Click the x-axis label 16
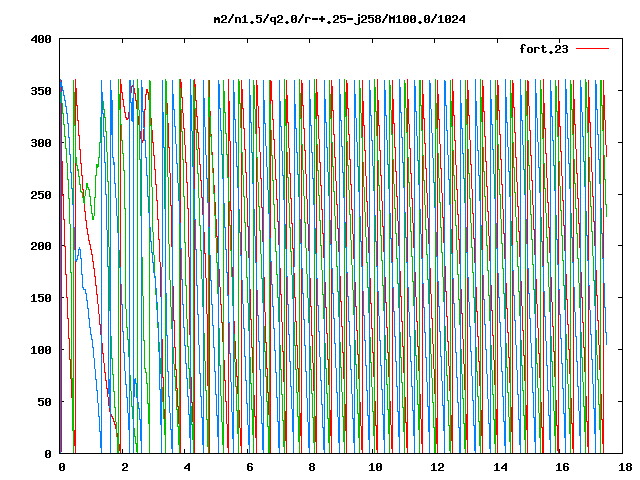 [x=562, y=467]
